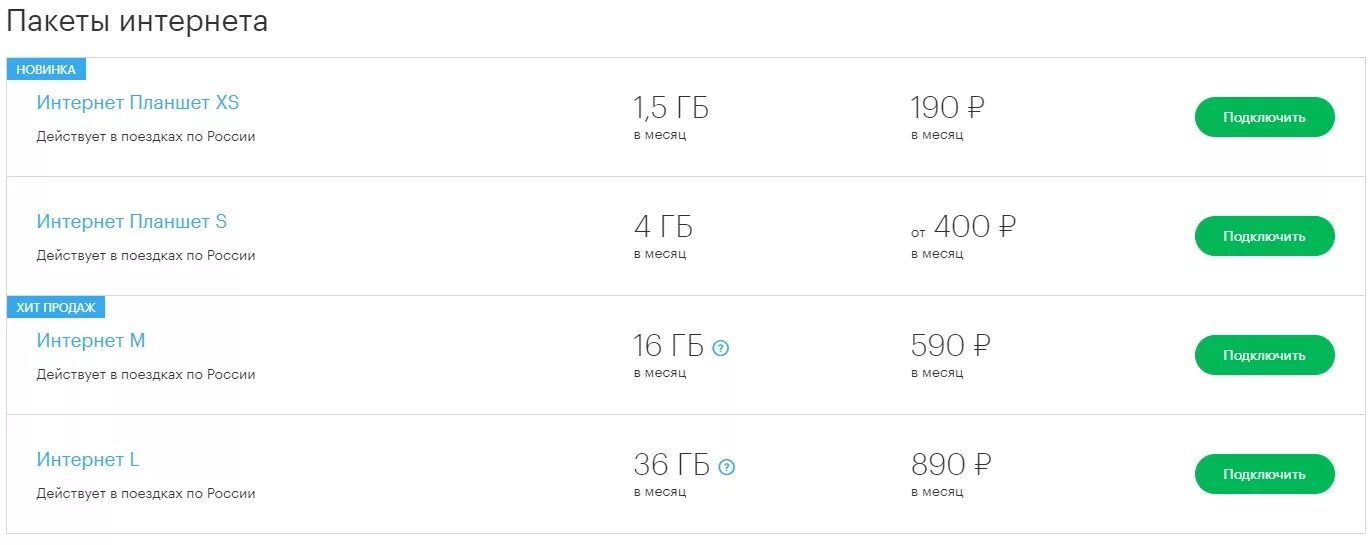Click the от 400 ₽ price
Image resolution: width=1372 pixels, height=545 pixels.
[x=963, y=227]
